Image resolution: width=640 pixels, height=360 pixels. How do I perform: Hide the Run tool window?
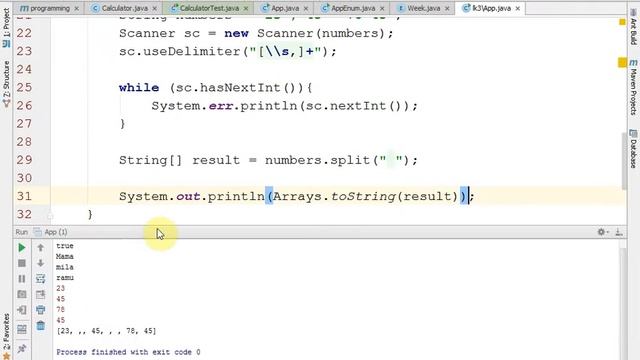619,232
